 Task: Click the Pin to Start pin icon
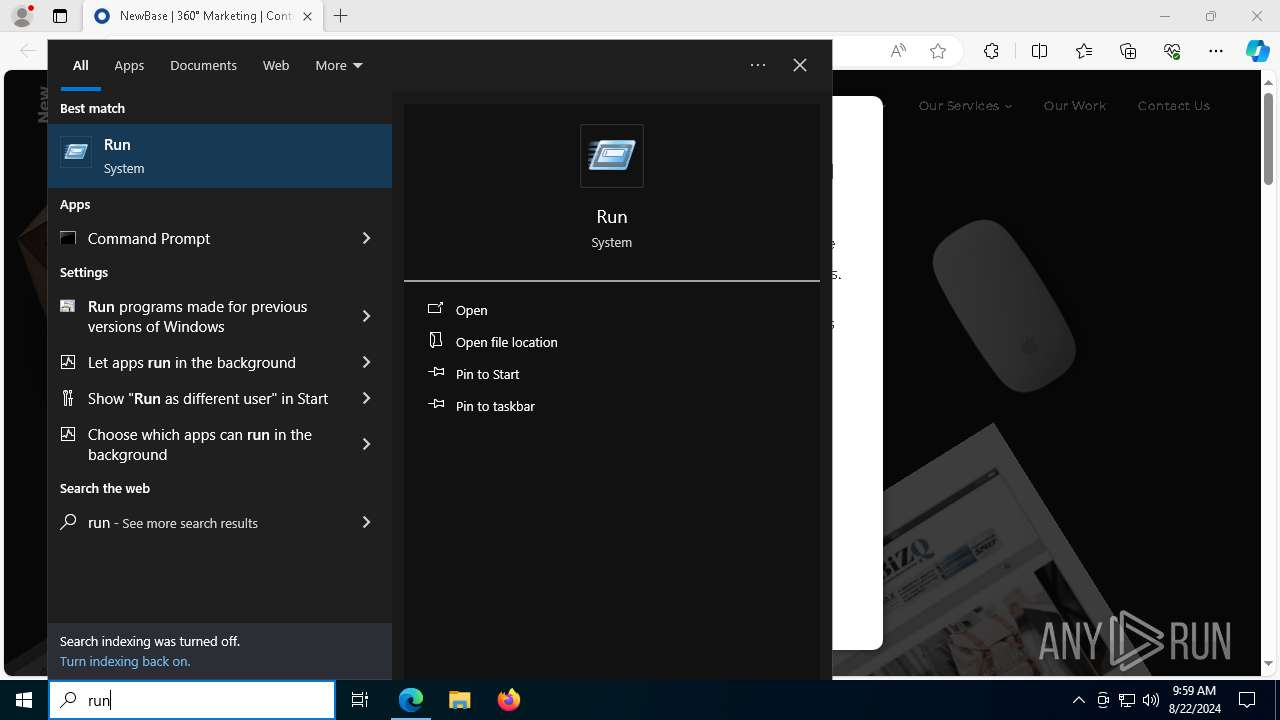tap(436, 373)
